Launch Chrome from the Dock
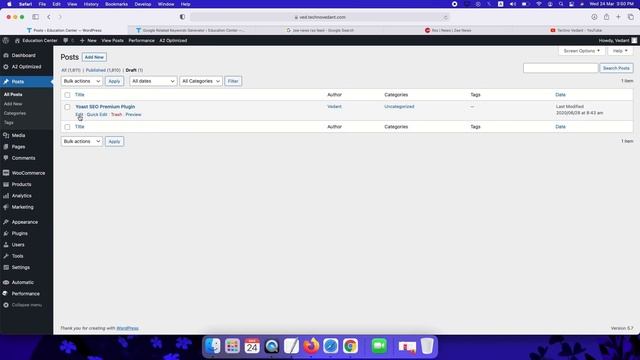This screenshot has width=640, height=360. [350, 346]
